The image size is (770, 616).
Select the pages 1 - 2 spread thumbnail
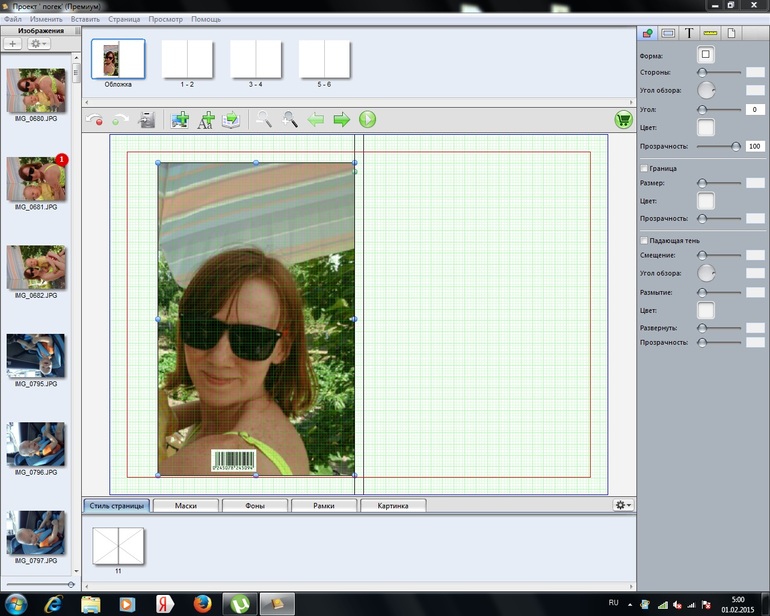187,59
